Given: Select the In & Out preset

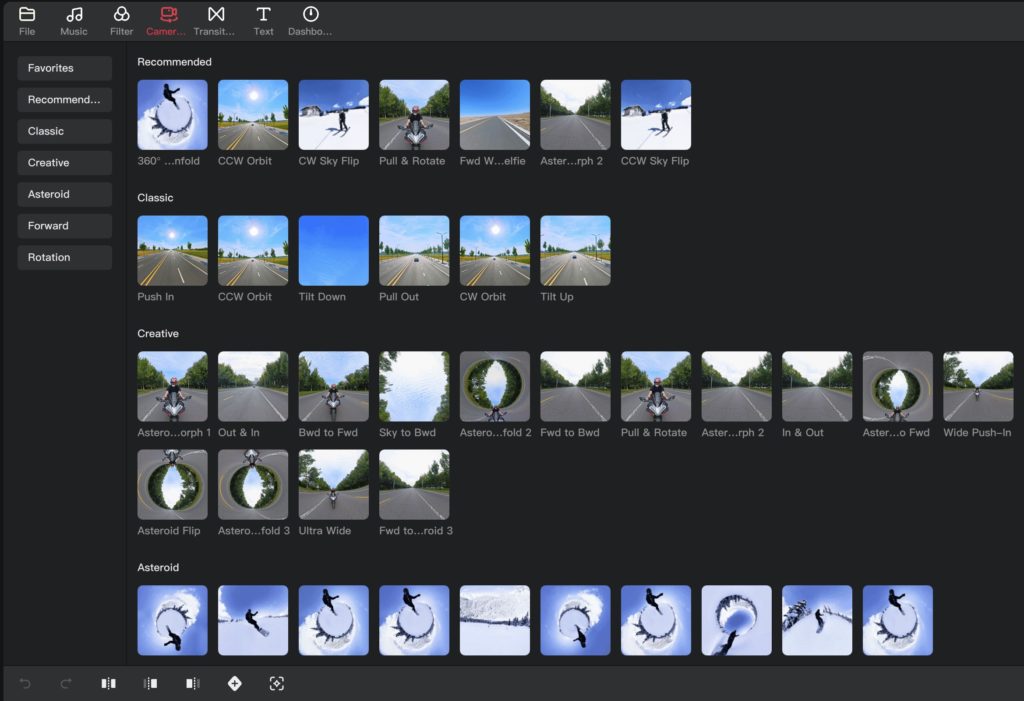Looking at the screenshot, I should [817, 387].
